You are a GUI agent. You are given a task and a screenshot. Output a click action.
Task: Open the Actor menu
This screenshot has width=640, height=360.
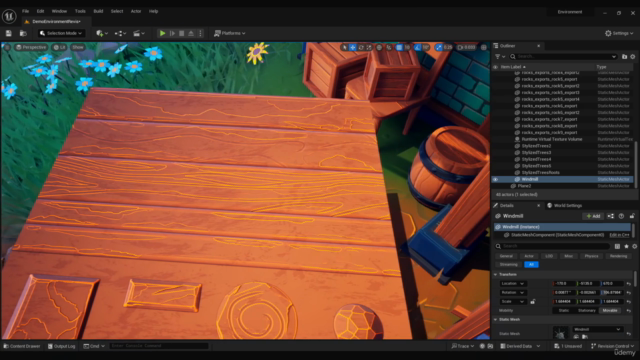click(x=136, y=11)
